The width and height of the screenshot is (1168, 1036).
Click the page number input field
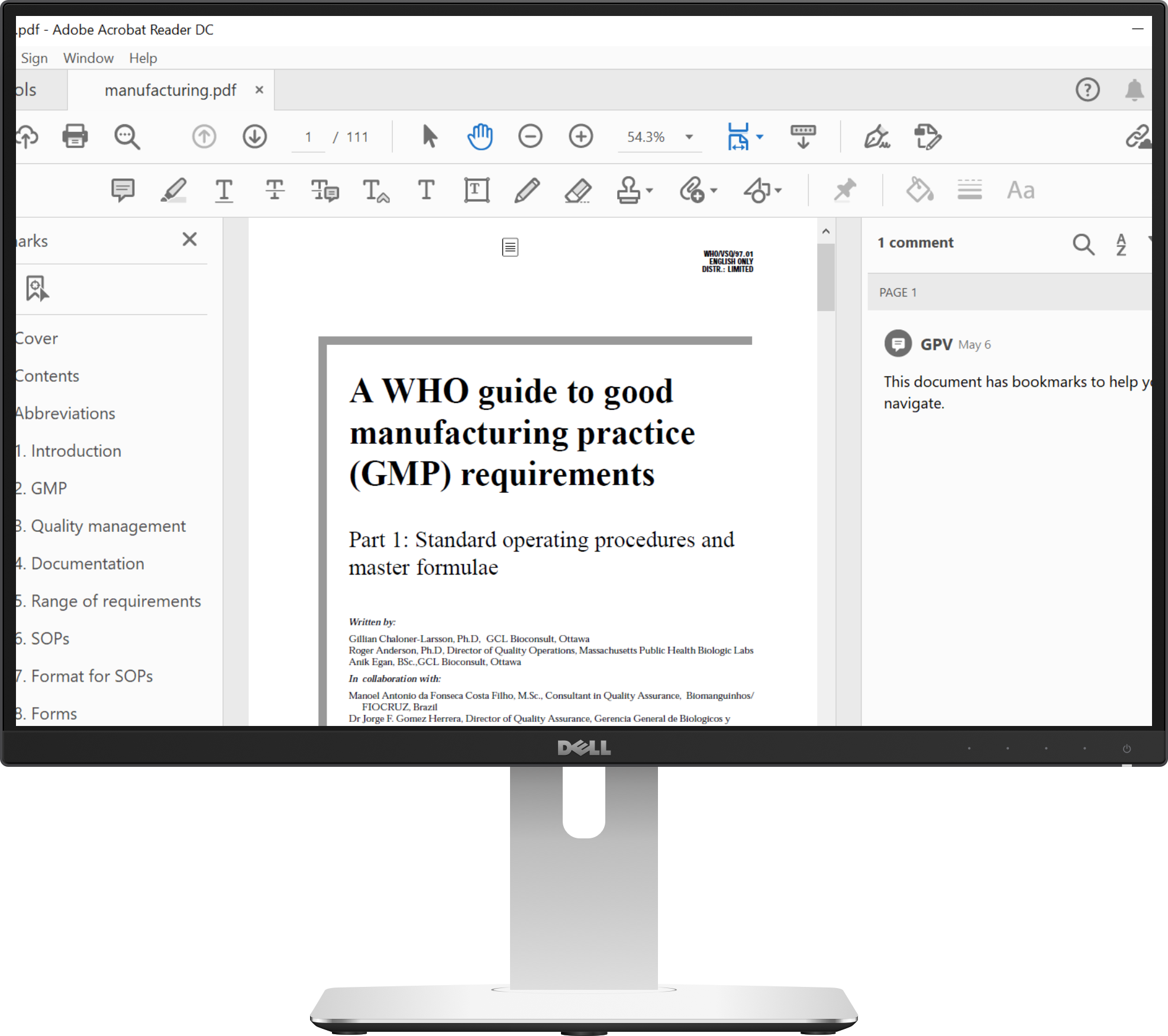pyautogui.click(x=308, y=137)
